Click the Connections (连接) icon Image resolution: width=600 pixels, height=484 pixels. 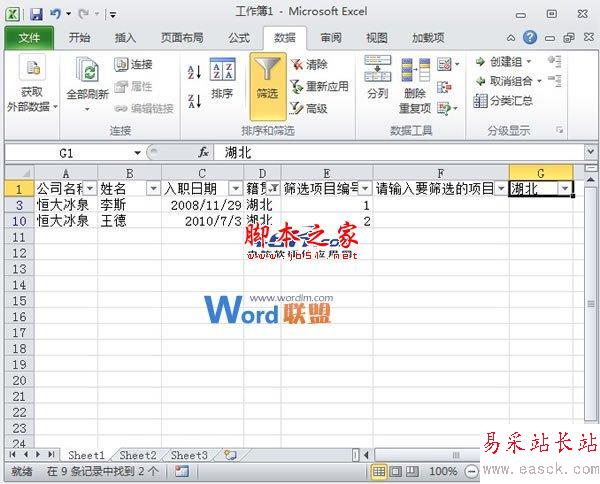click(x=121, y=64)
